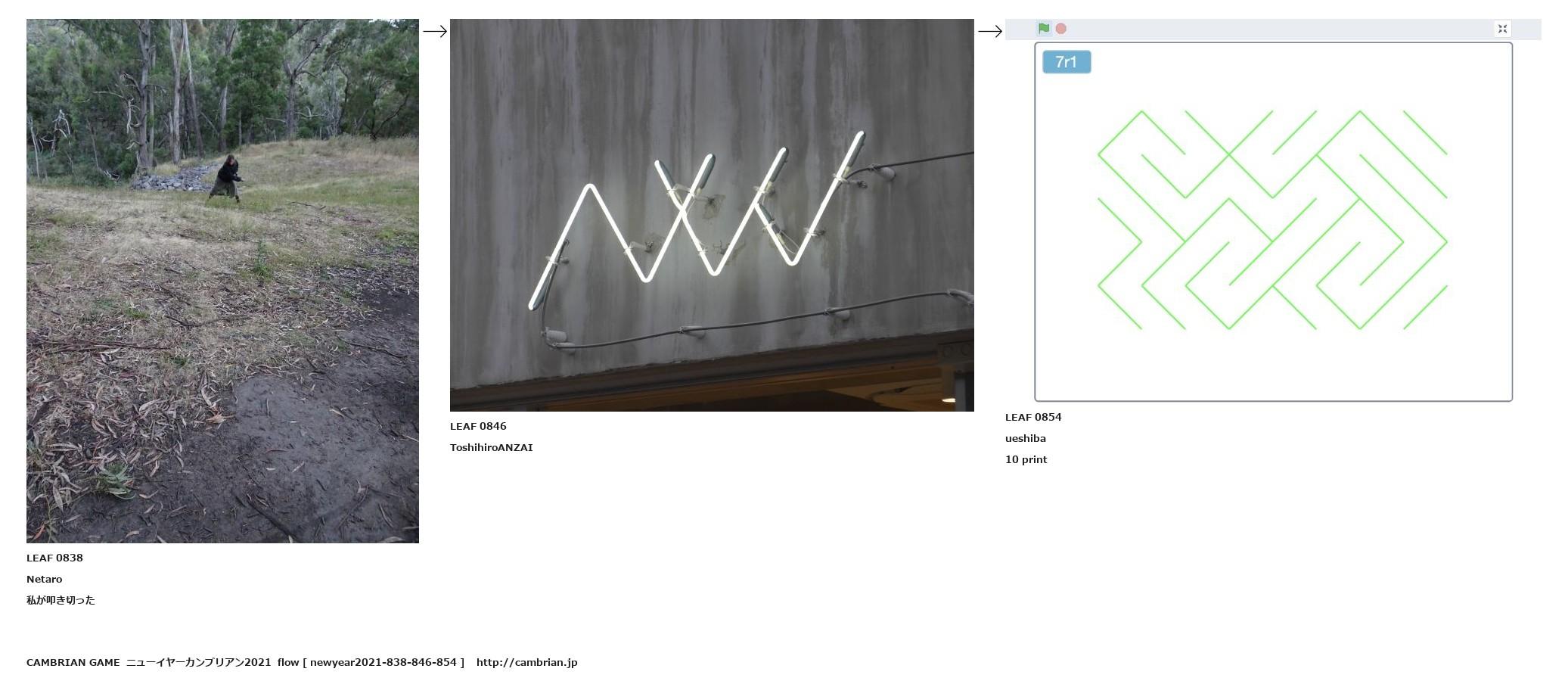1568x681 pixels.
Task: Click author name Netaro
Action: coord(45,579)
